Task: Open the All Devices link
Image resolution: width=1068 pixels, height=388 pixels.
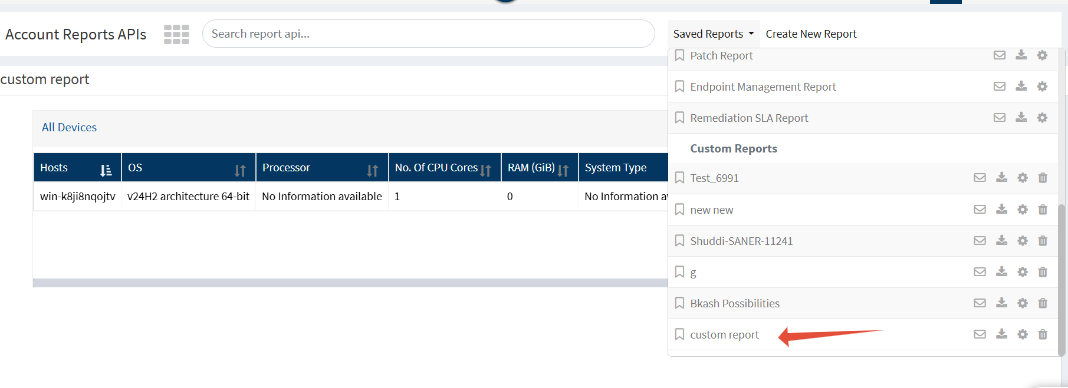Action: (x=69, y=127)
